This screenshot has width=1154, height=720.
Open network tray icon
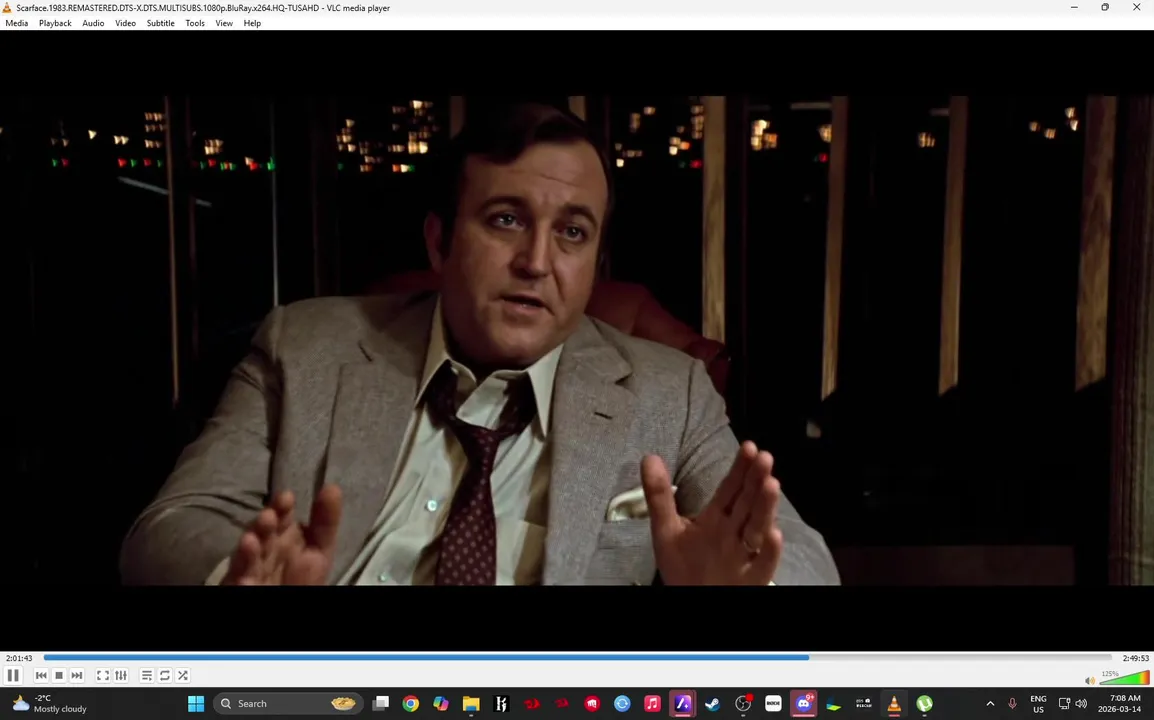pyautogui.click(x=1064, y=704)
